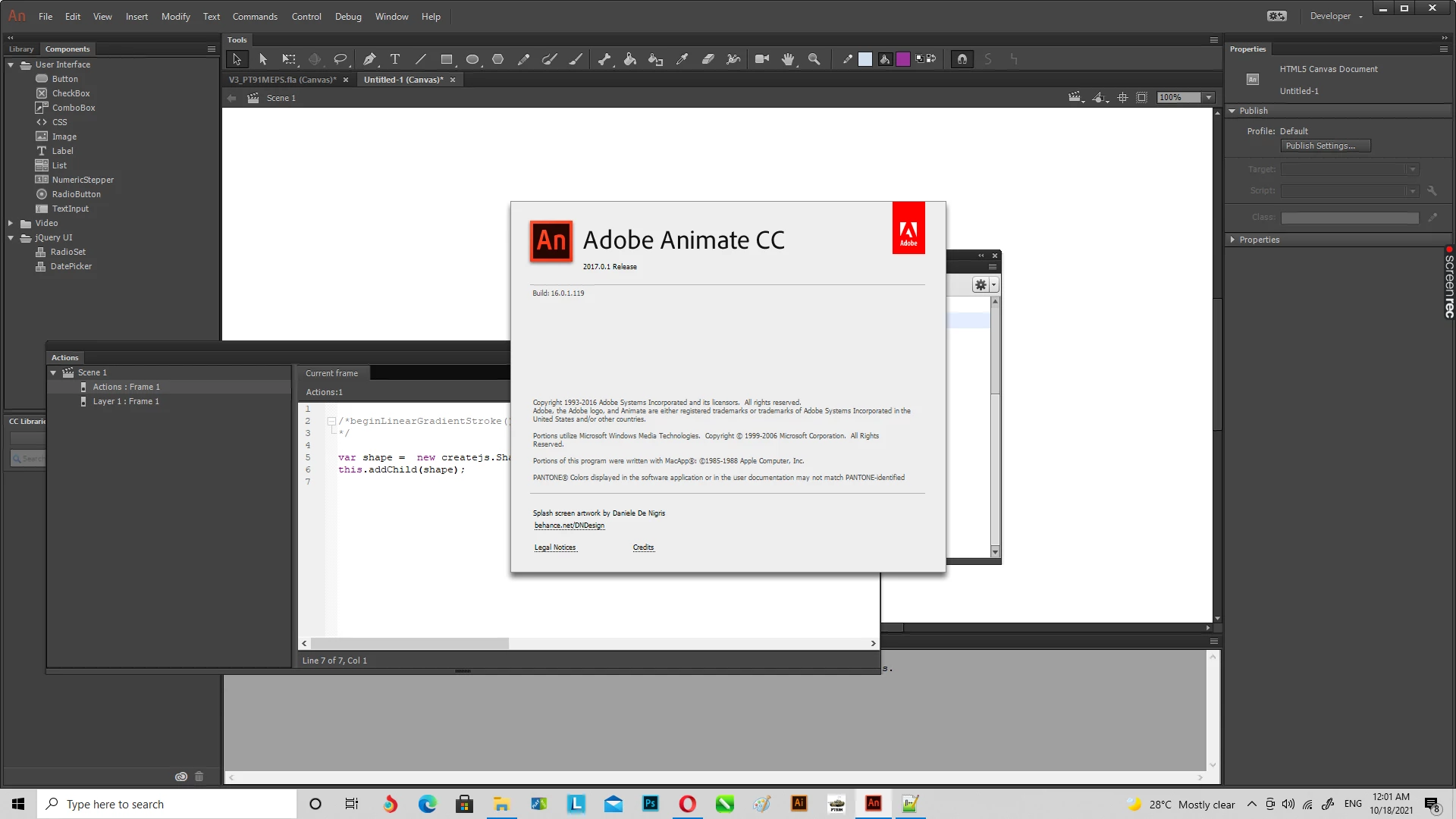Select the Text tool
The image size is (1456, 819).
point(395,59)
